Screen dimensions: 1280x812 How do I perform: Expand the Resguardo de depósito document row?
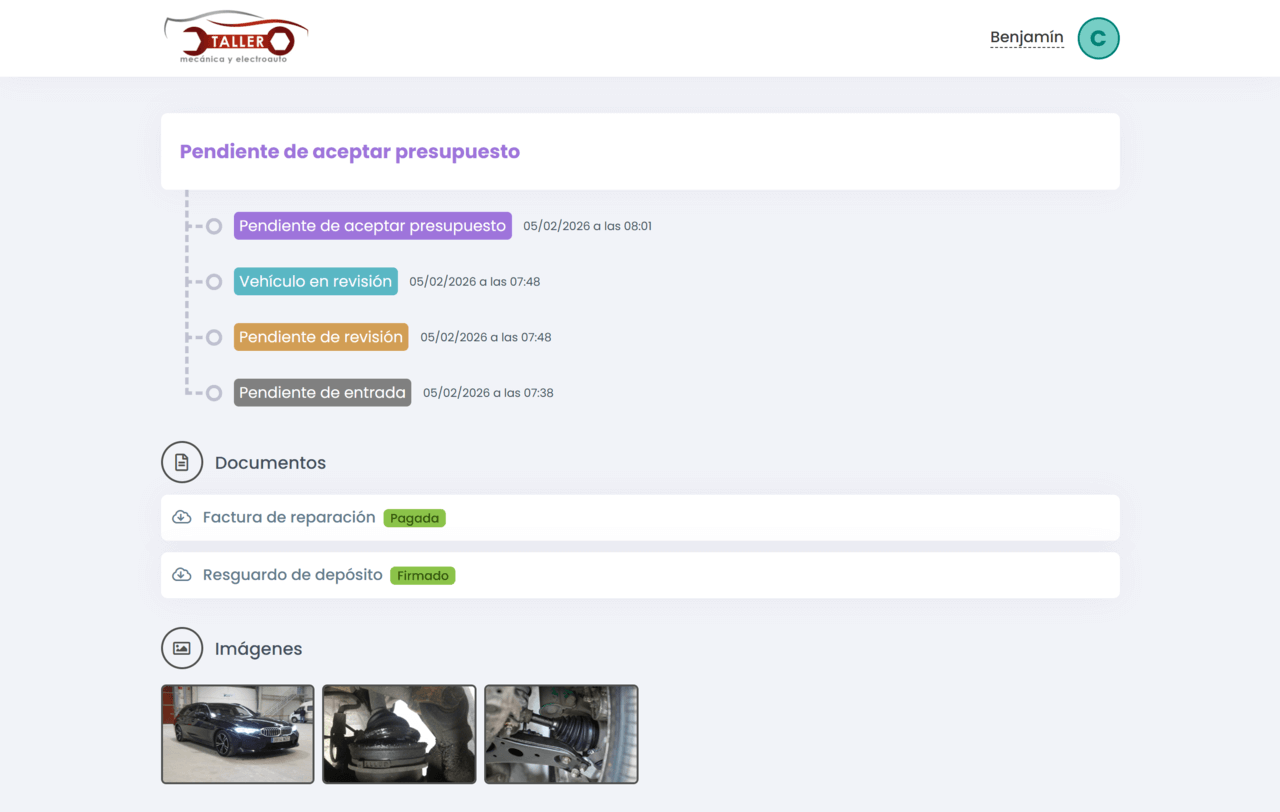pos(640,575)
